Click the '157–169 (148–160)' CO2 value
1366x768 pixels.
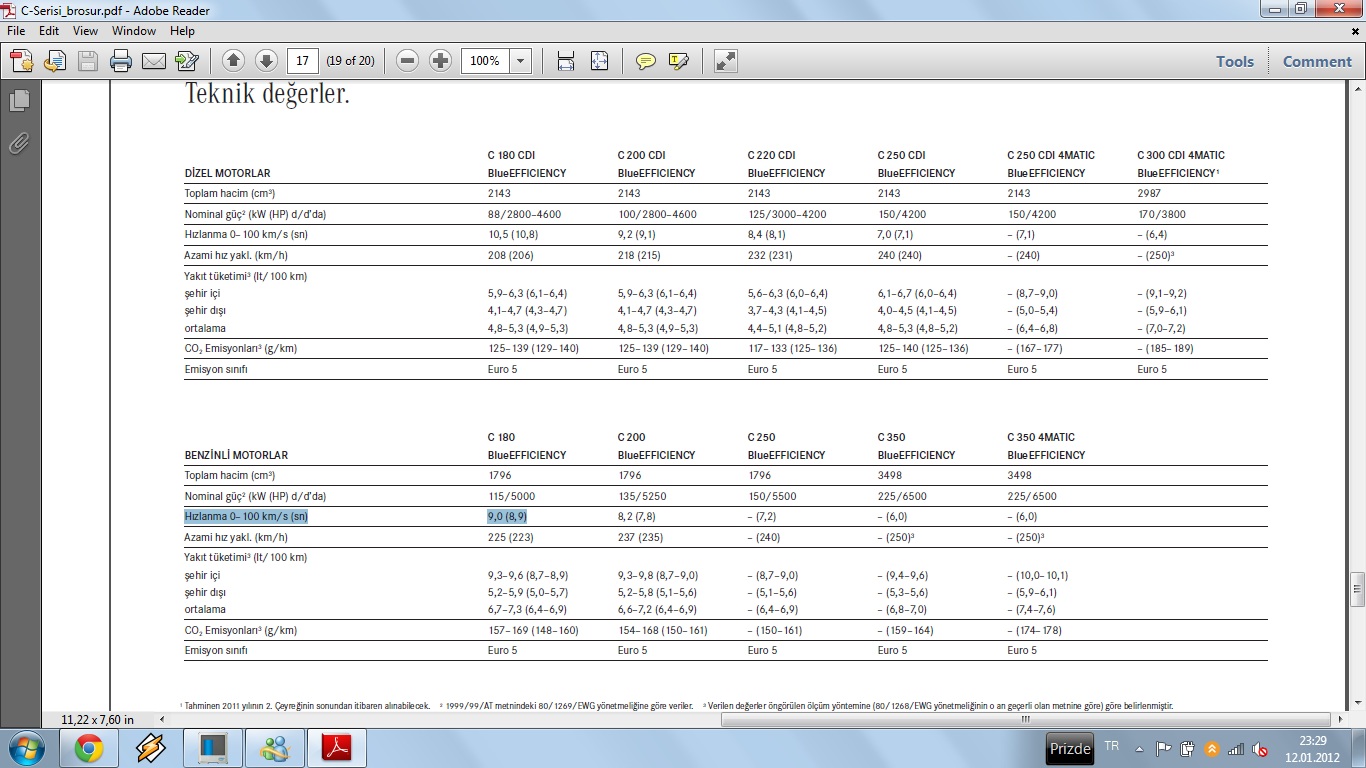pyautogui.click(x=532, y=630)
